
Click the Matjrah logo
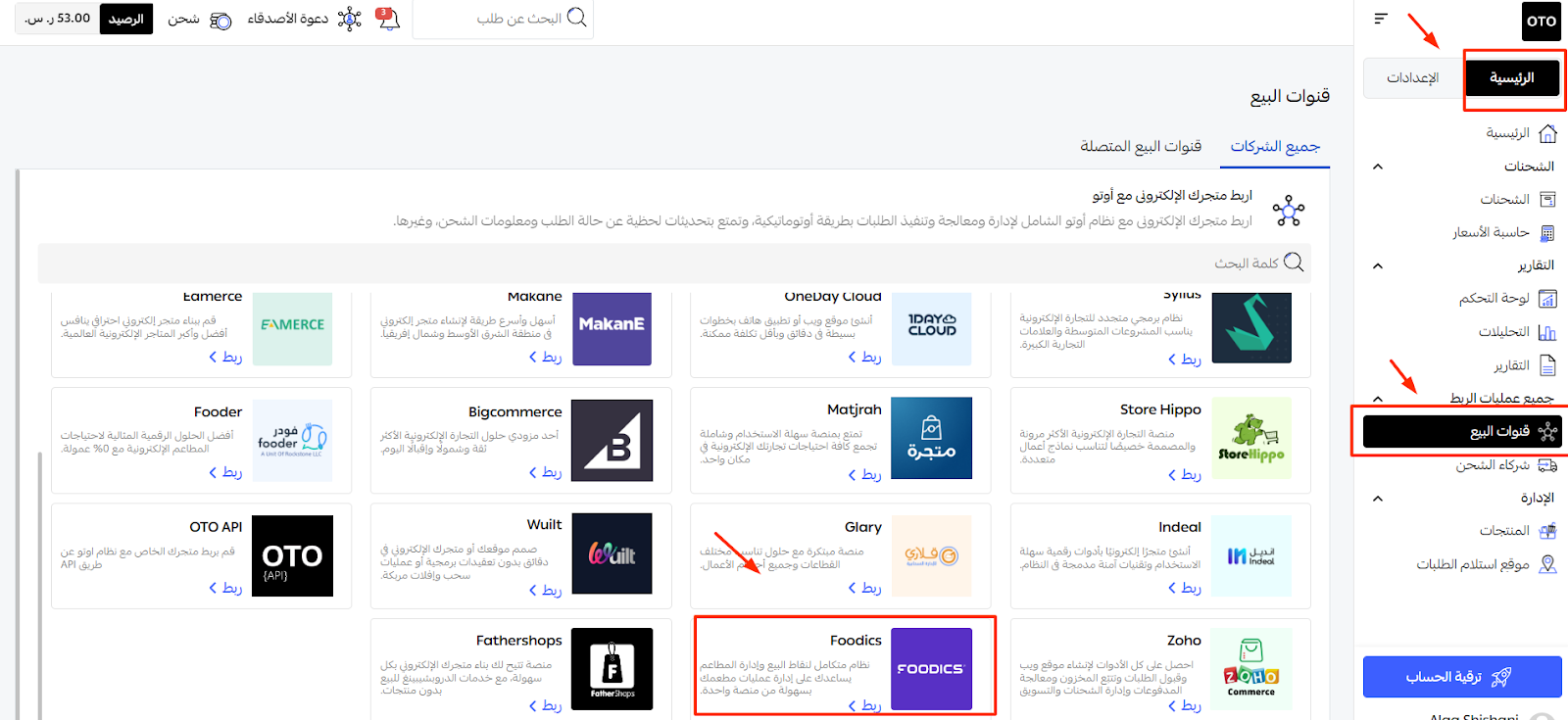coord(931,438)
